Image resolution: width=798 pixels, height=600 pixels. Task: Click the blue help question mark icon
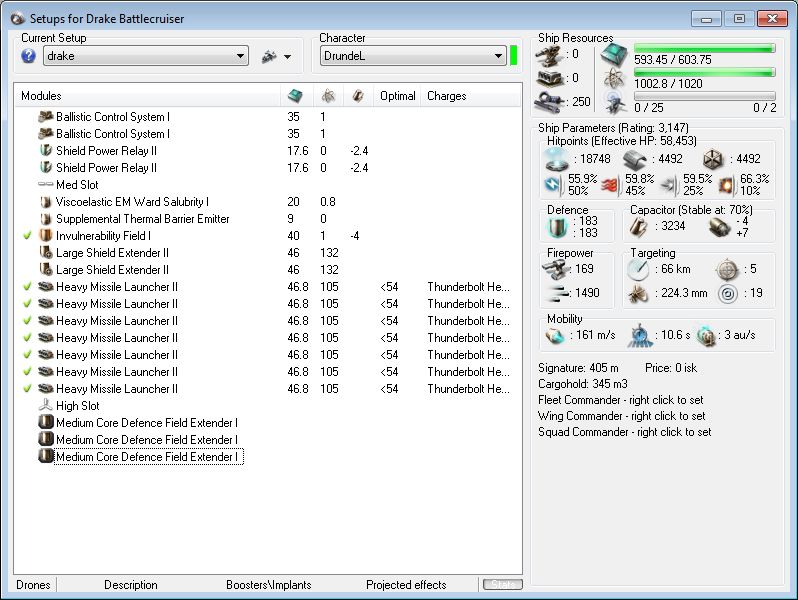(x=28, y=55)
